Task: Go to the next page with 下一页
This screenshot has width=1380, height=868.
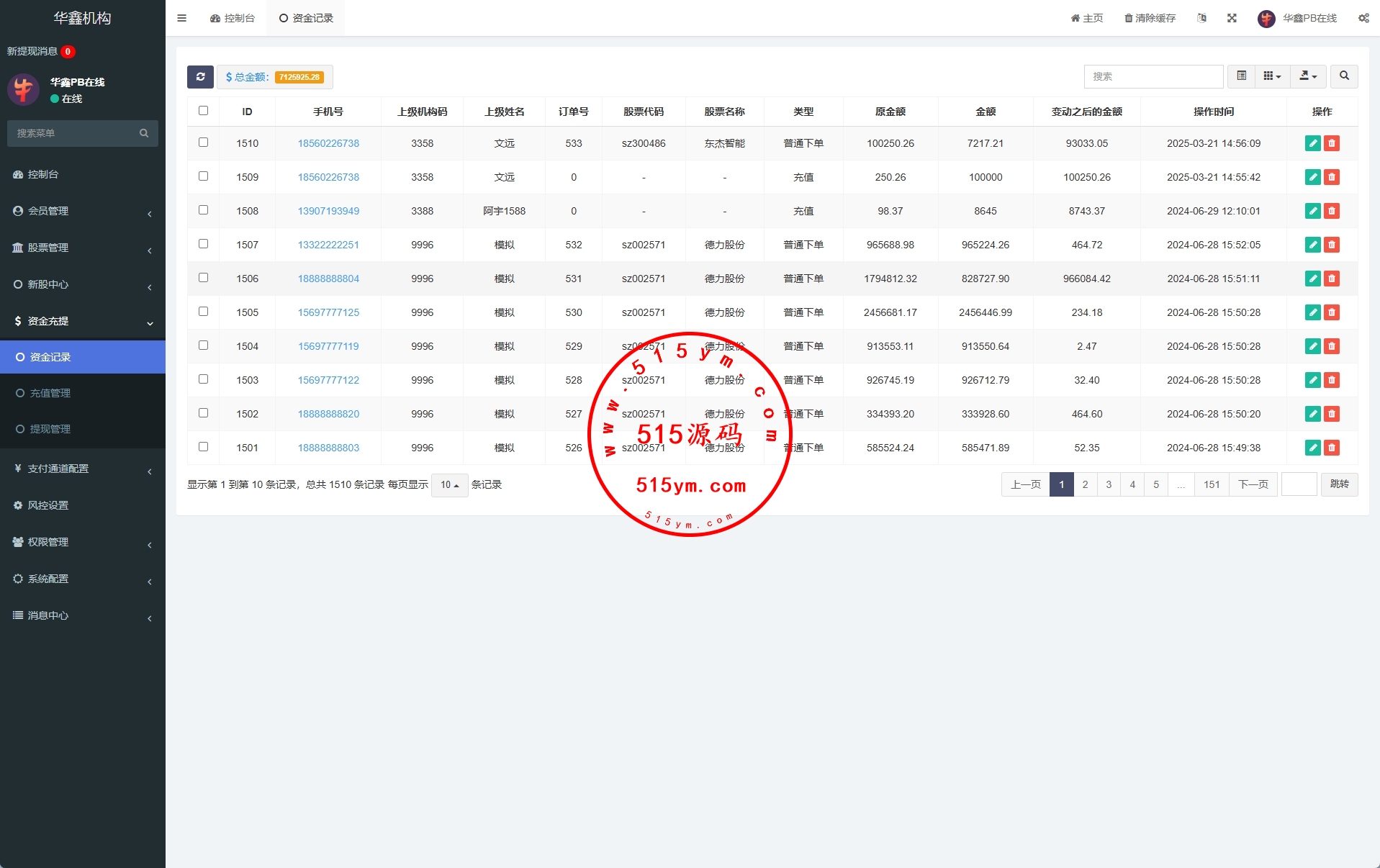Action: pos(1253,484)
